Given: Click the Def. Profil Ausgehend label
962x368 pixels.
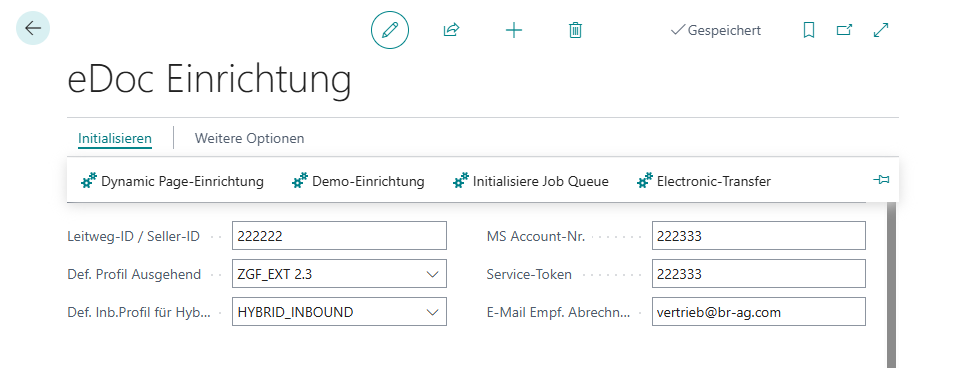Looking at the screenshot, I should (134, 274).
